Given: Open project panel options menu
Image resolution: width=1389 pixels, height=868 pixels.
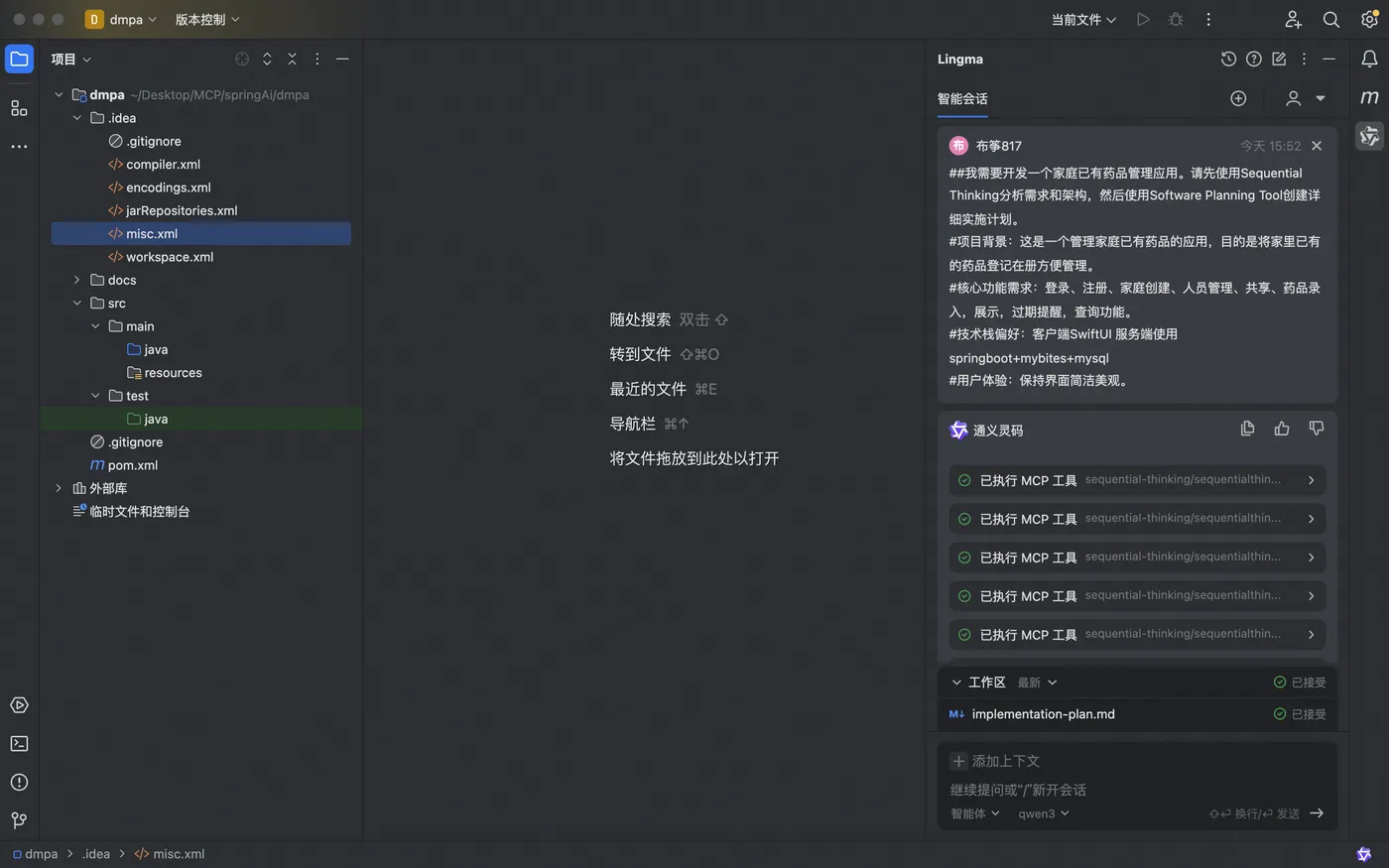Looking at the screenshot, I should [x=316, y=60].
